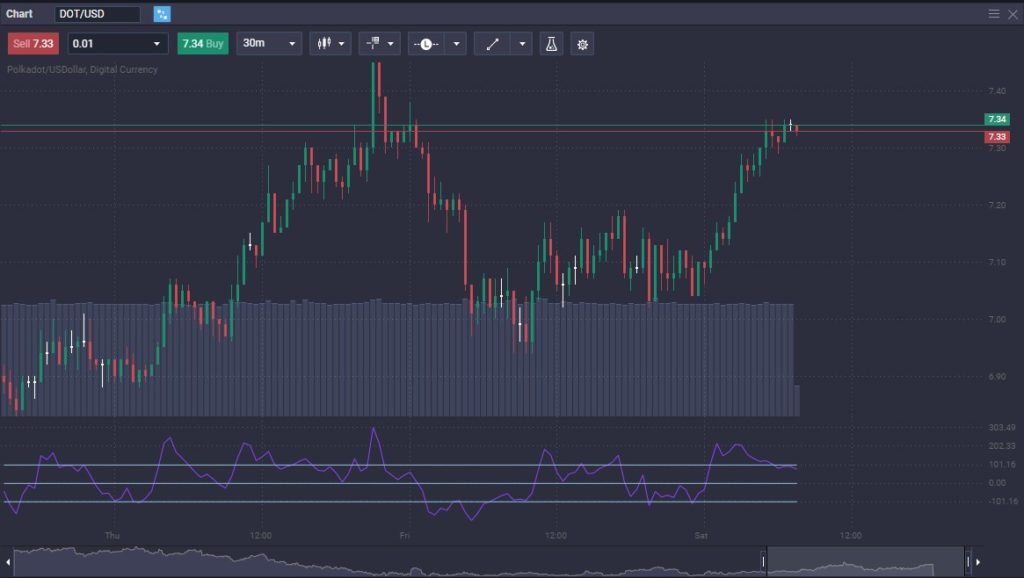Screen dimensions: 1024x578
Task: Click the candlestick chart type icon
Action: click(323, 44)
